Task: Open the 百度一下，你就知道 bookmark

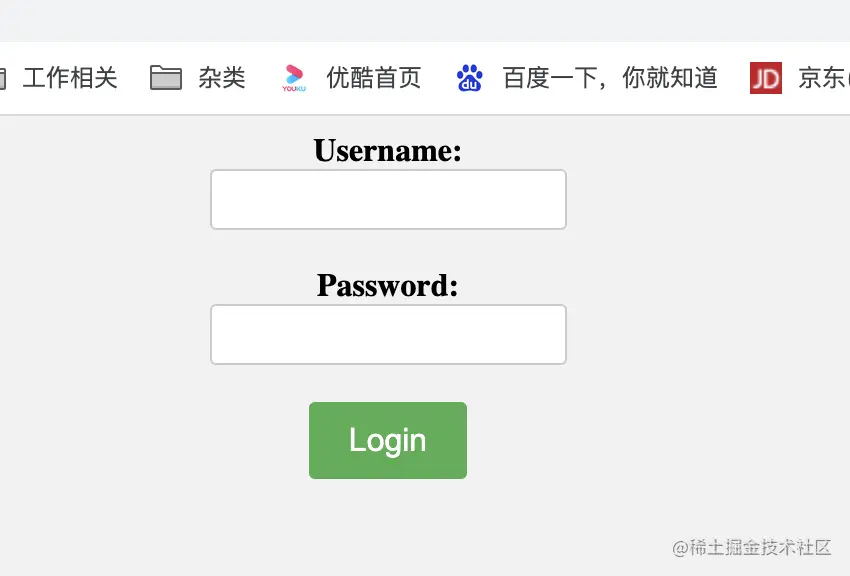Action: pos(610,77)
